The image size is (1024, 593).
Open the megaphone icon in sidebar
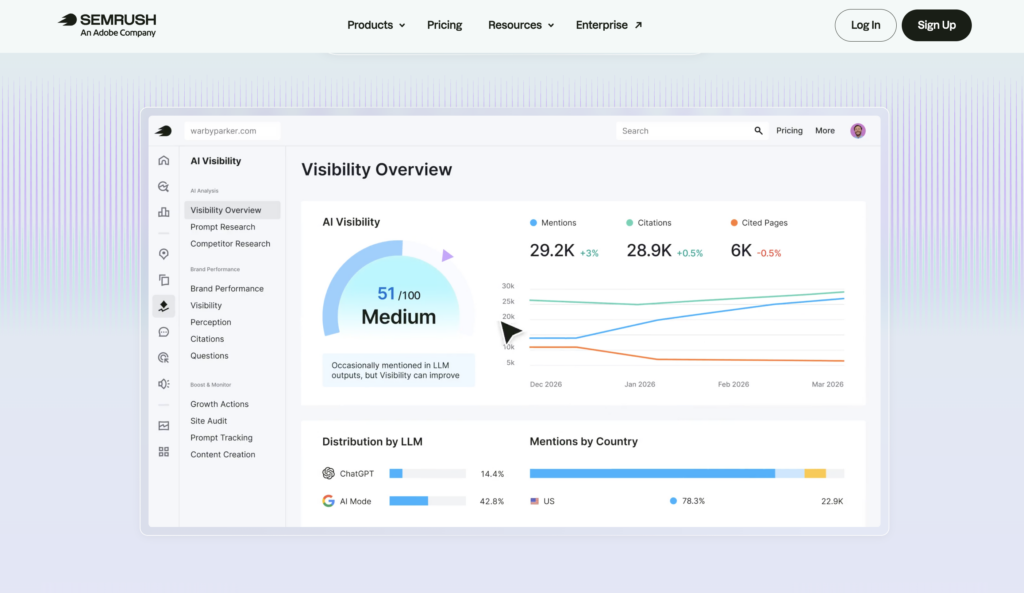(x=163, y=384)
